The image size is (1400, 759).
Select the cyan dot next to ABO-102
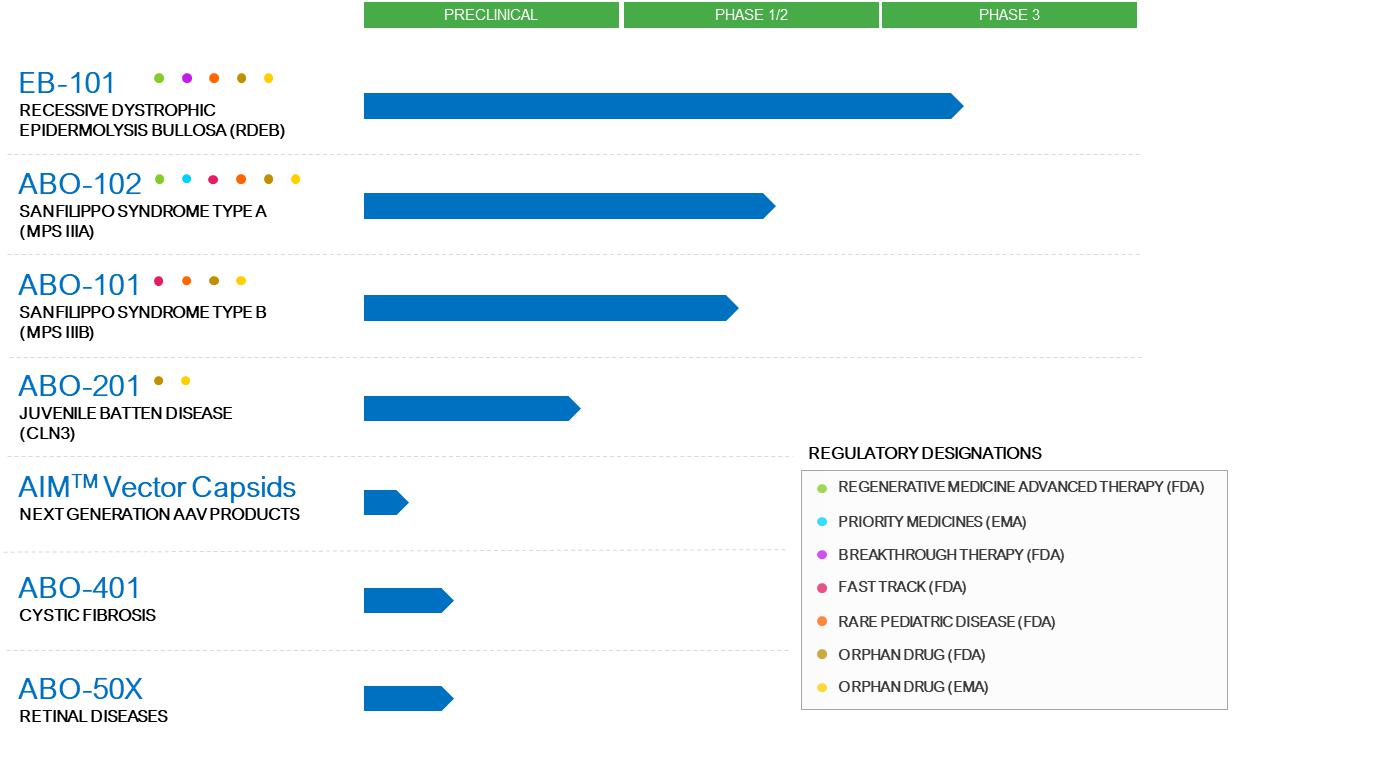pyautogui.click(x=186, y=180)
